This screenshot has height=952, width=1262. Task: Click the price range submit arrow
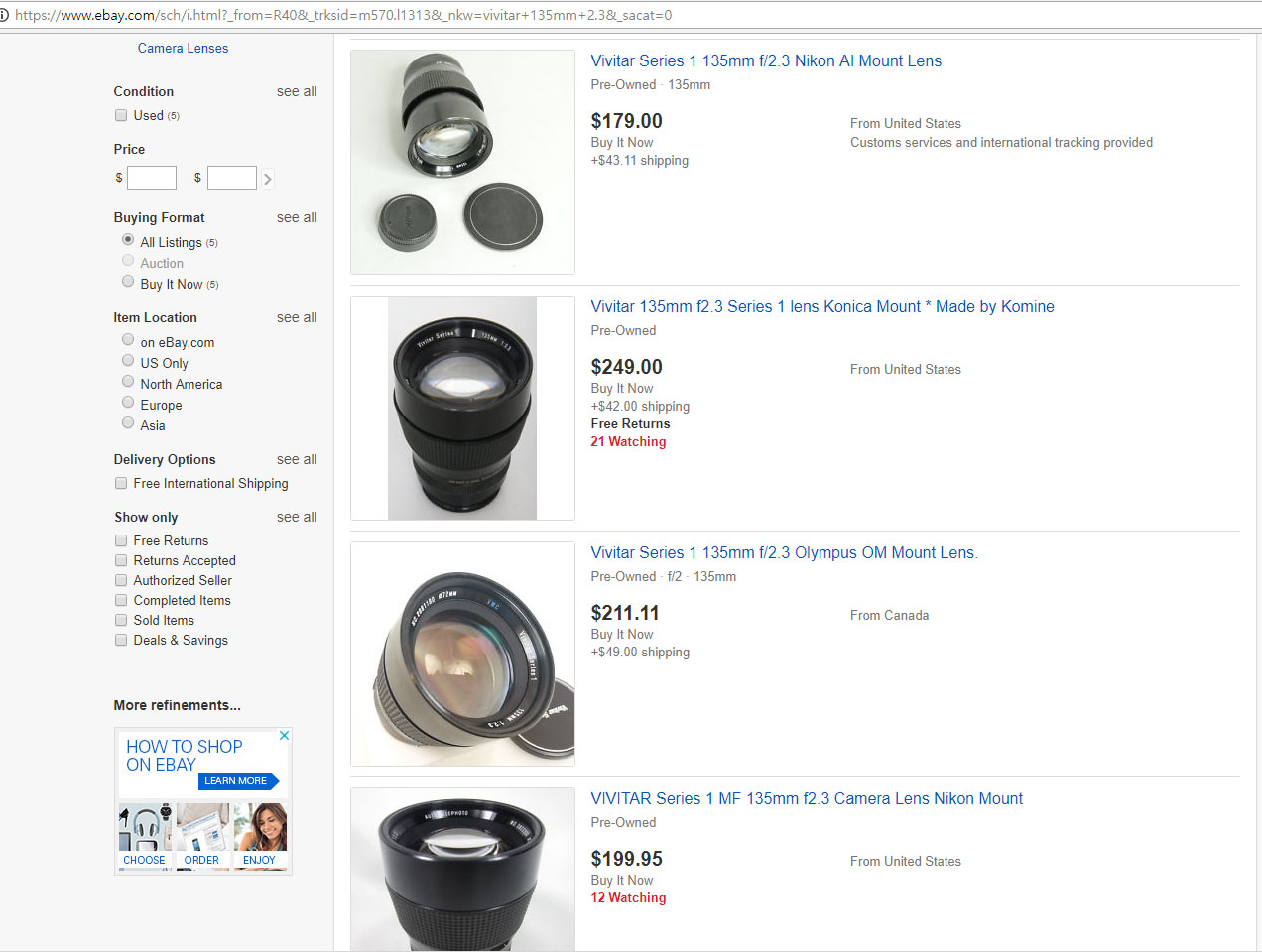click(267, 178)
